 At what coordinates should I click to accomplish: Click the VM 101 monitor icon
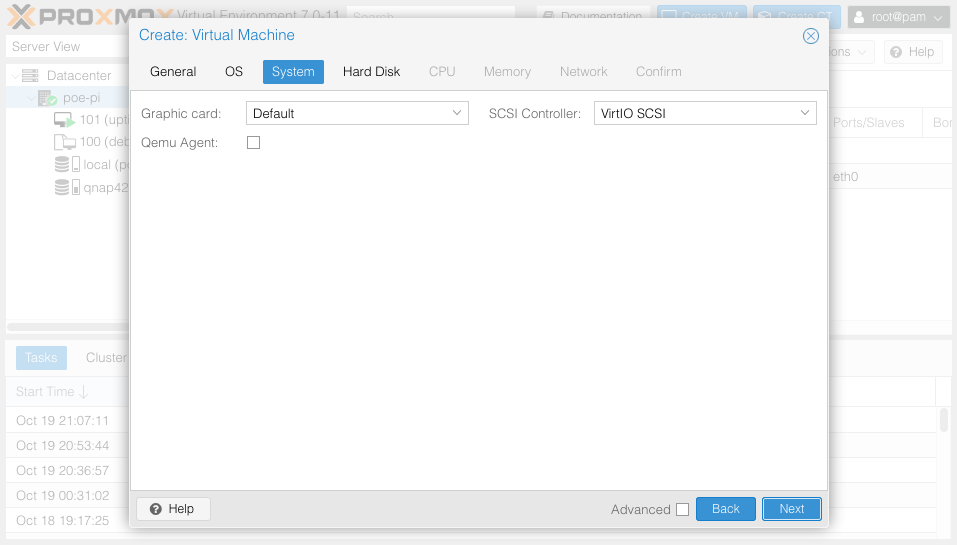pos(64,120)
